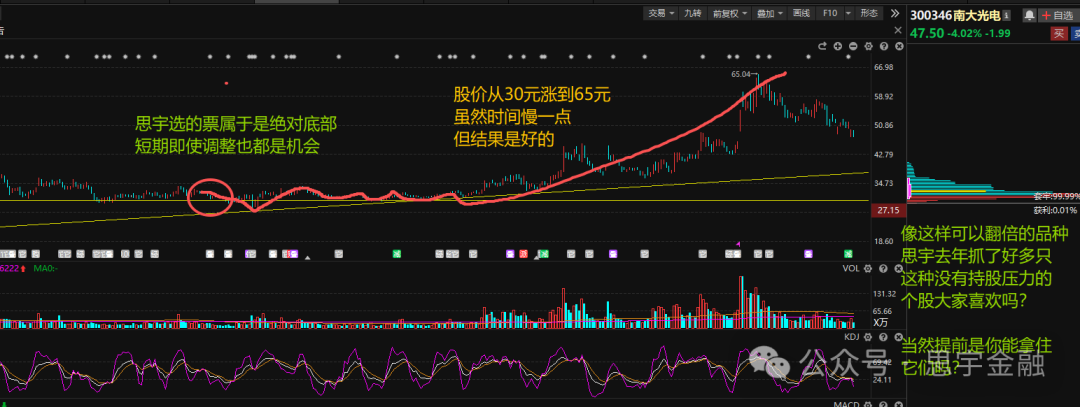This screenshot has height=407, width=1080.
Task: Click the chart share arrow icon
Action: (822, 45)
